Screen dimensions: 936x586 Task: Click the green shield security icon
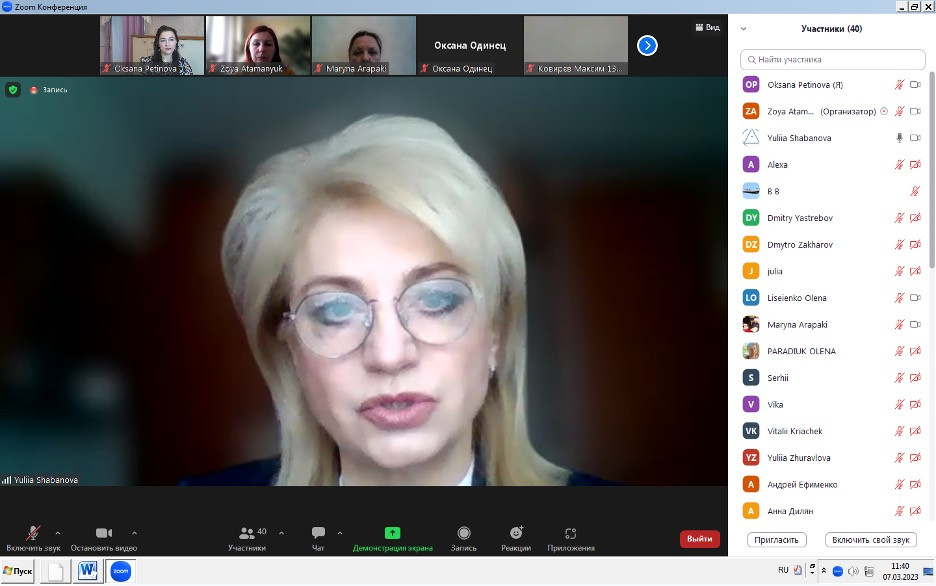[13, 90]
